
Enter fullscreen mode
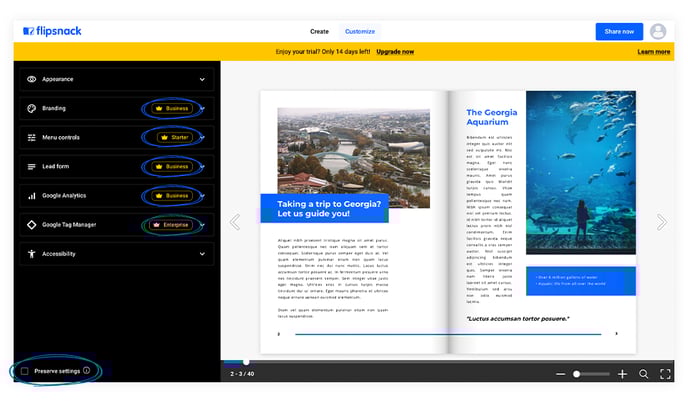click(x=665, y=374)
